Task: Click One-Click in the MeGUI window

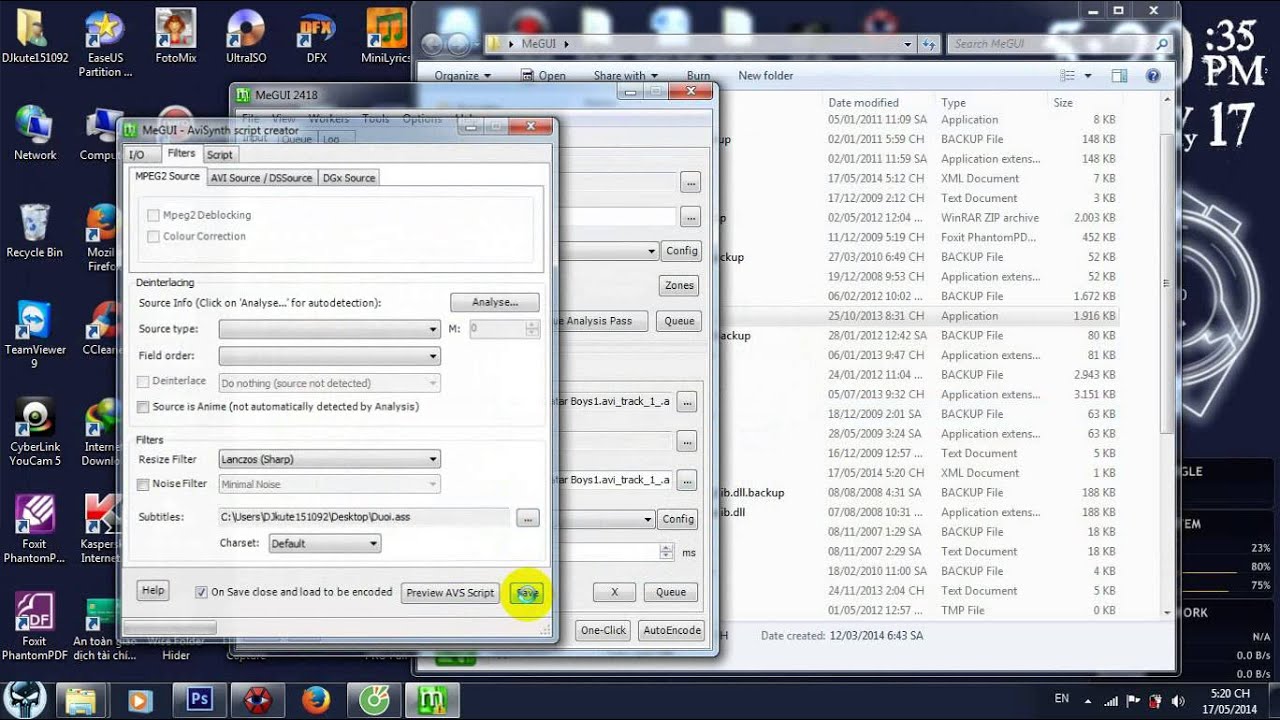Action: (603, 630)
